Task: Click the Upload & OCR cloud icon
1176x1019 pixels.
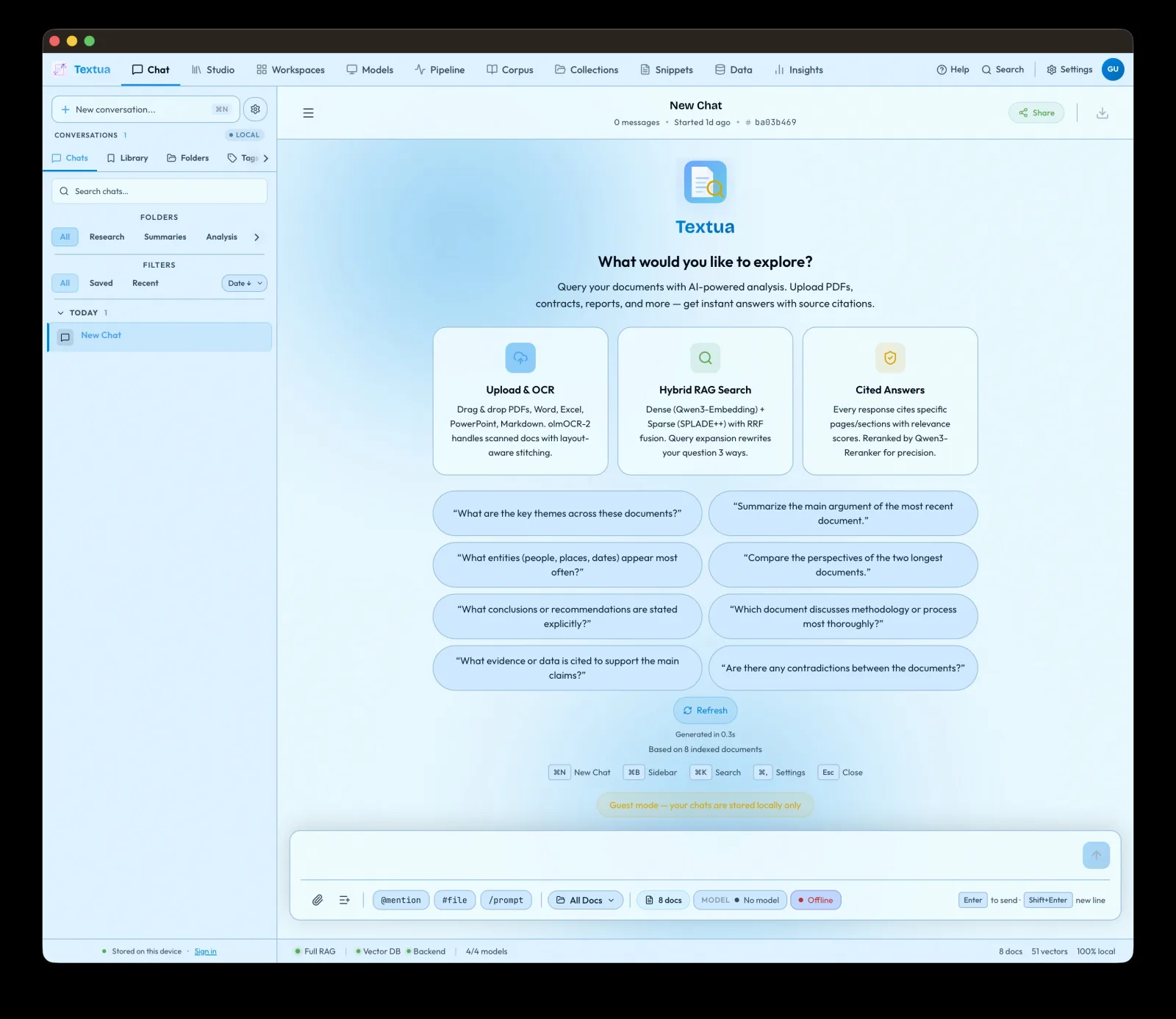Action: point(520,358)
